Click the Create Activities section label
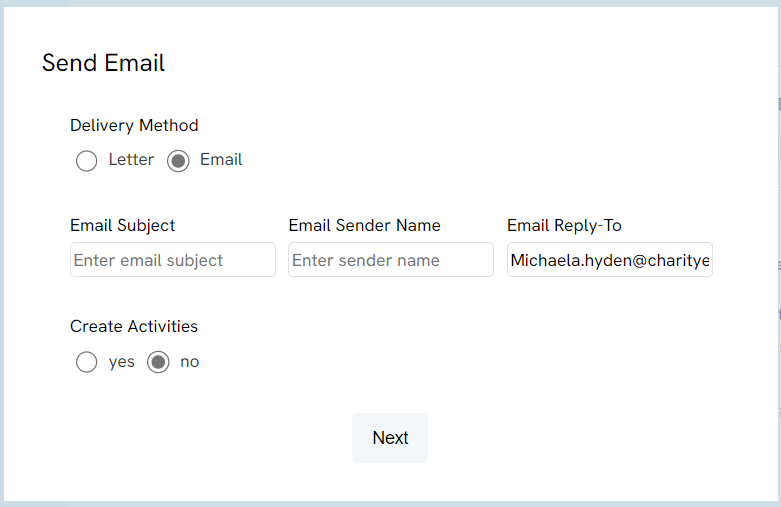 (134, 327)
